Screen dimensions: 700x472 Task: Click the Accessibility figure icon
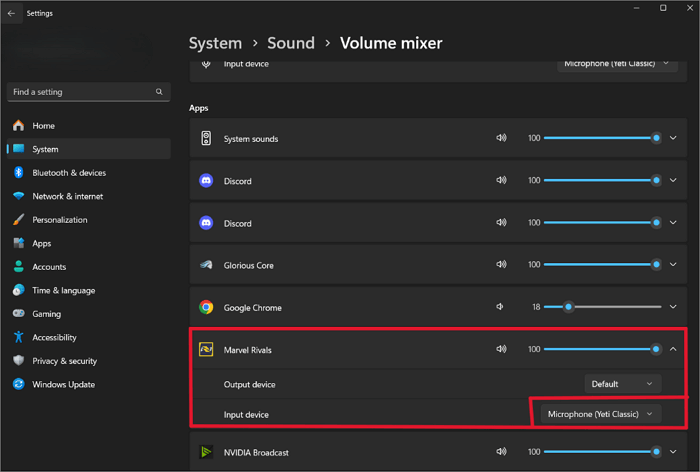(x=18, y=337)
